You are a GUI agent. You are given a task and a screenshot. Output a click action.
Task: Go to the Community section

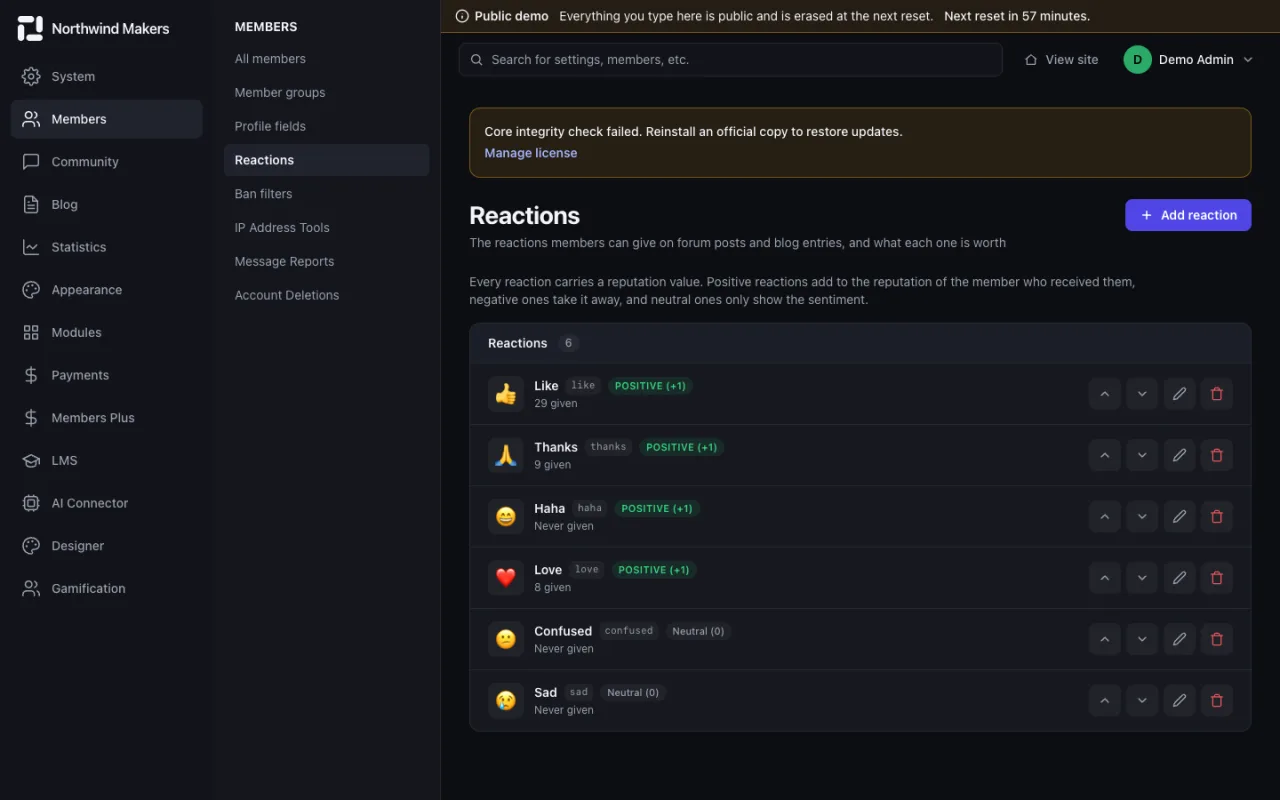point(107,162)
